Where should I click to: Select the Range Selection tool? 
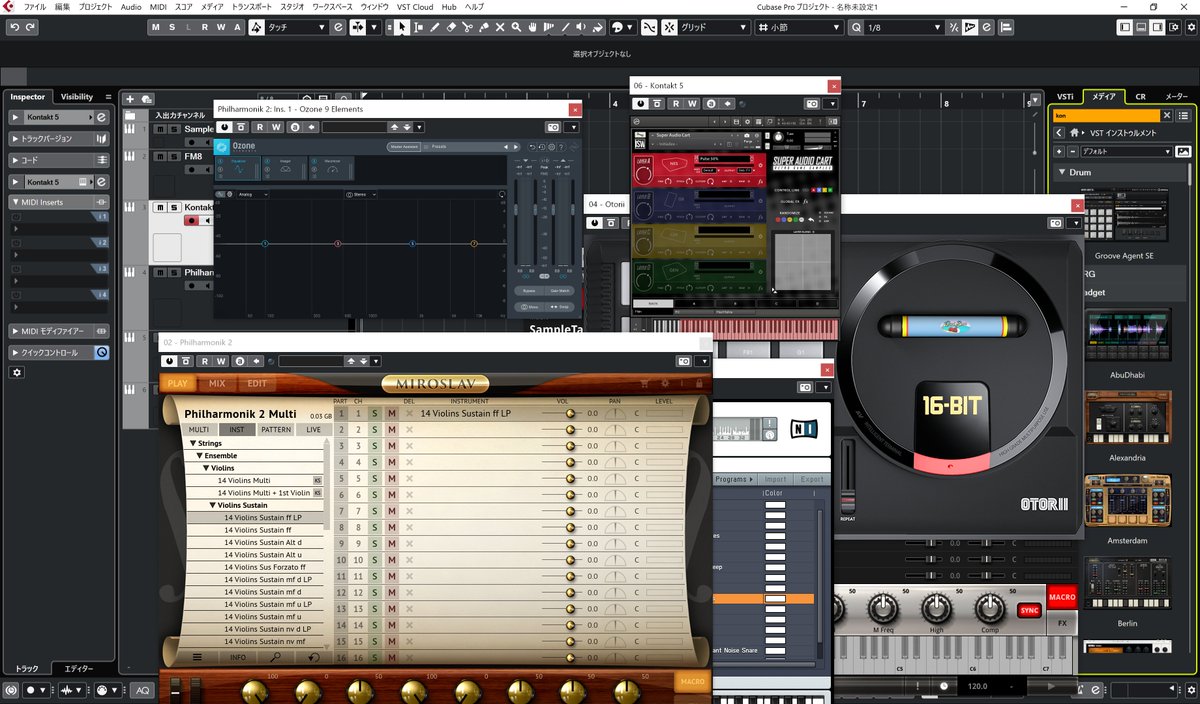coord(418,27)
